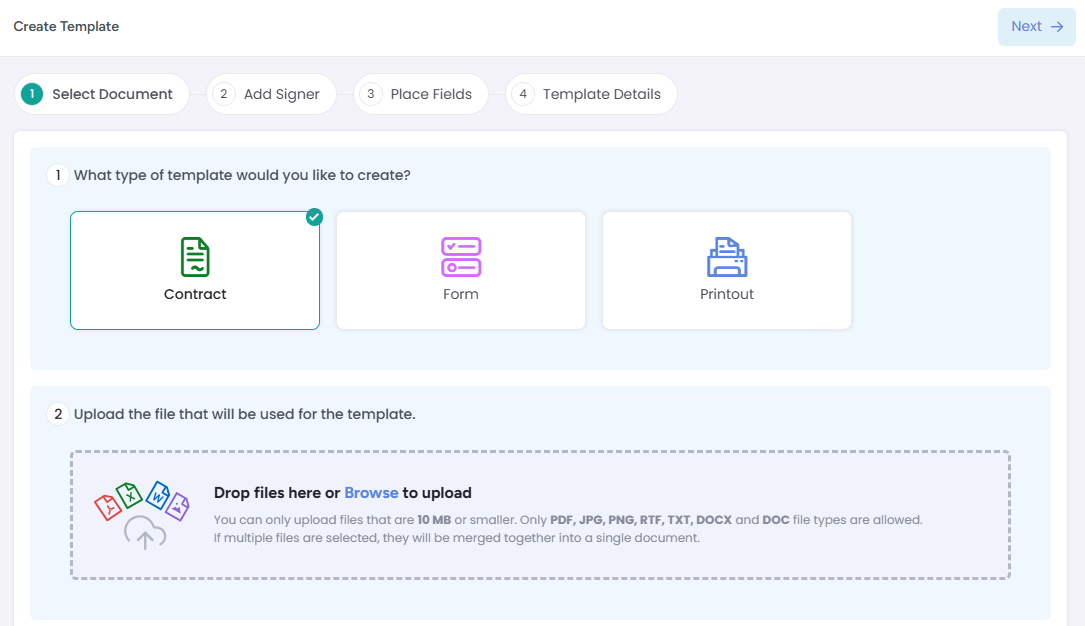Click step number 4 circle

(523, 94)
